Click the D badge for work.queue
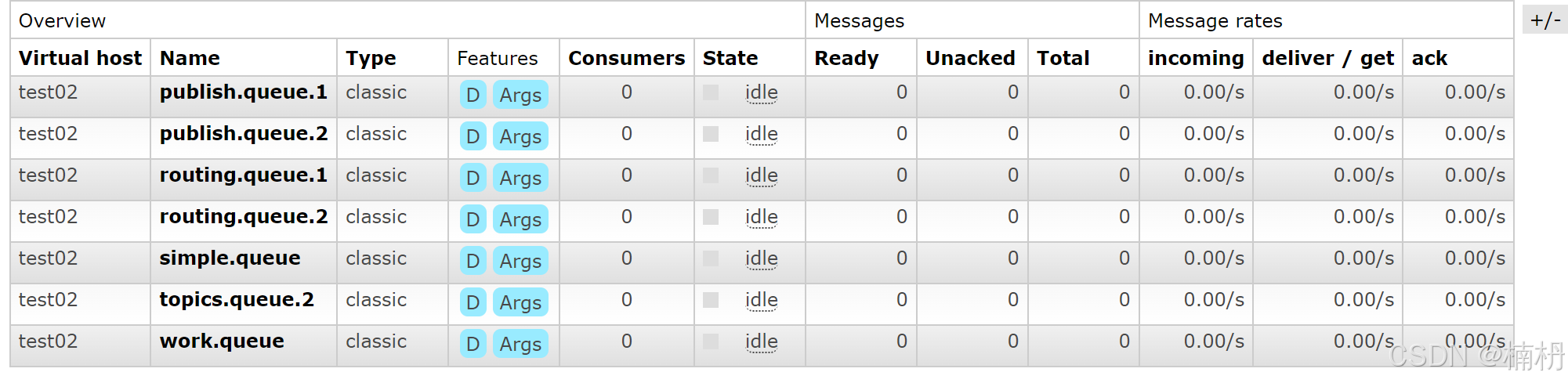 click(473, 345)
